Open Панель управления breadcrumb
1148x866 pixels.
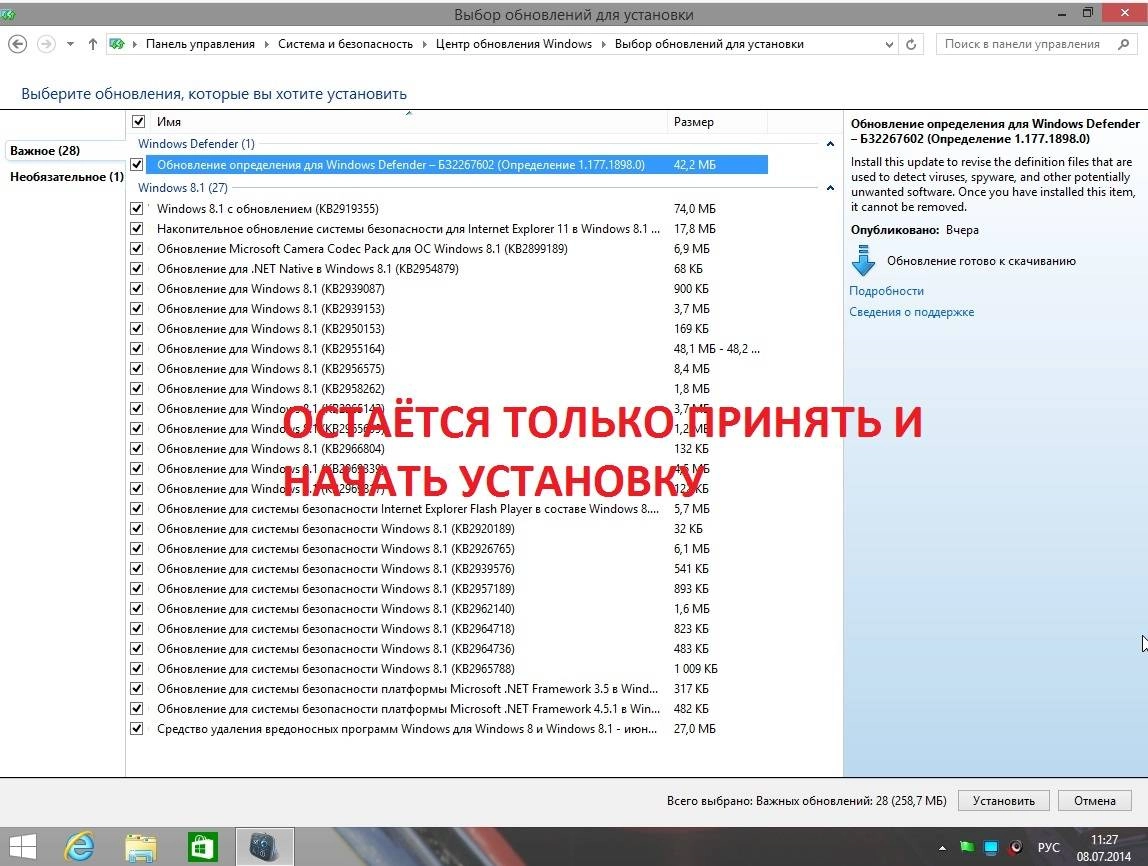(200, 44)
